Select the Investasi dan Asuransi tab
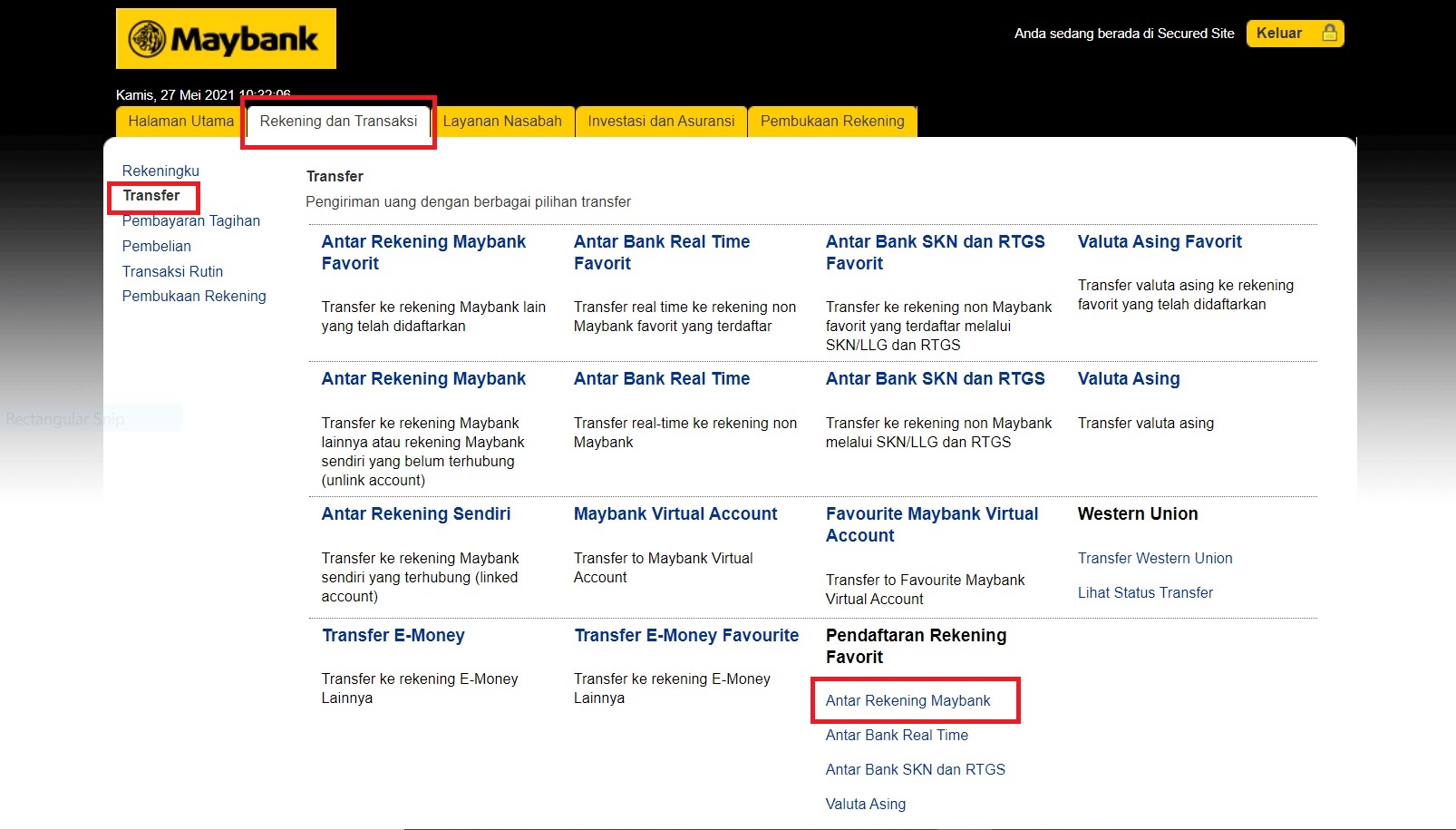This screenshot has width=1456, height=830. pos(661,122)
